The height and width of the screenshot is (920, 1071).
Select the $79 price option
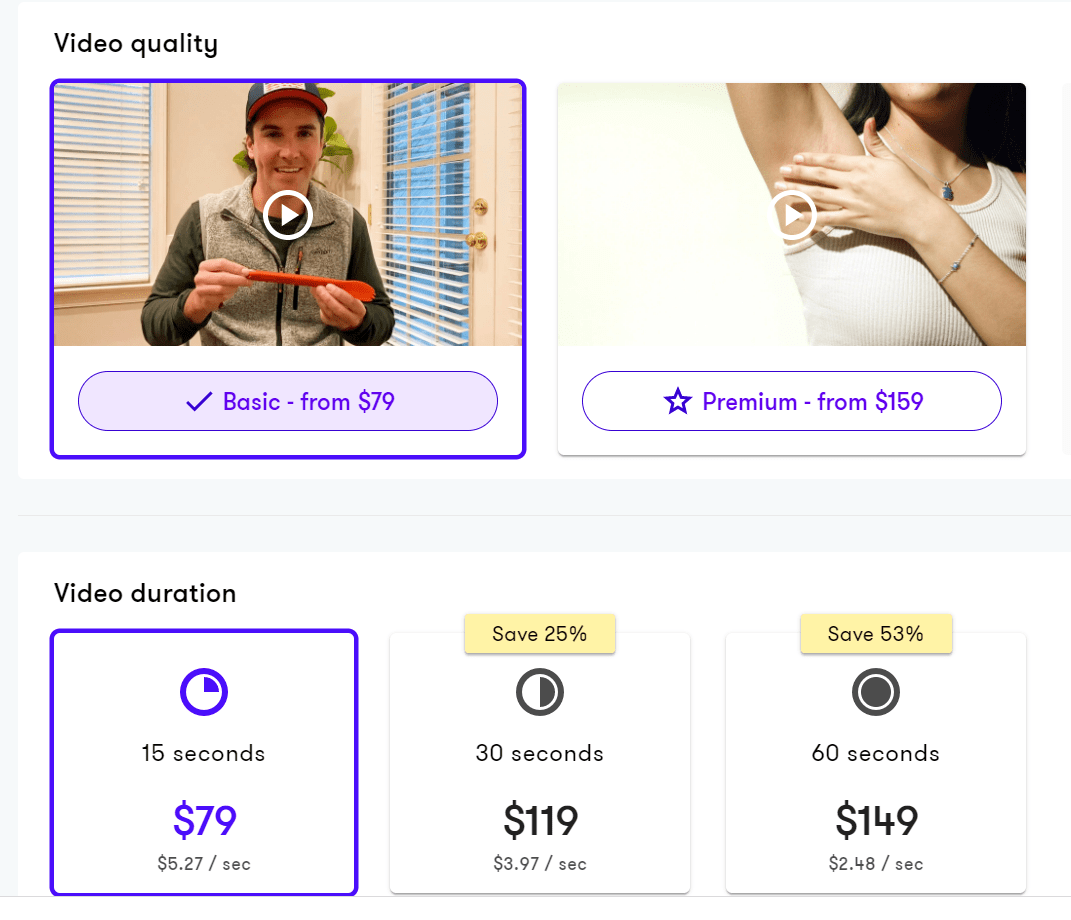pyautogui.click(x=204, y=820)
